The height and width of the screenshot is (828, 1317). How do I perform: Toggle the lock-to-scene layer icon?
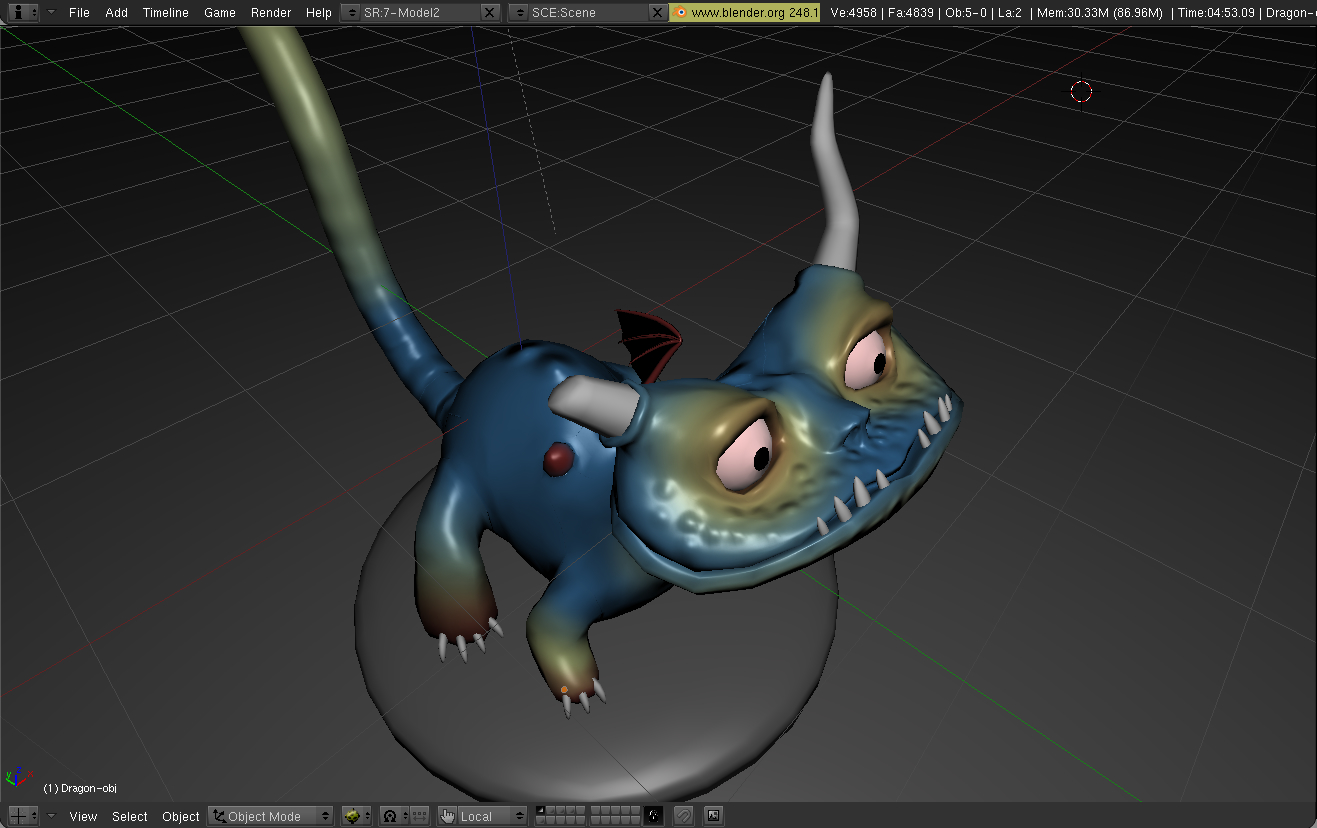(654, 816)
